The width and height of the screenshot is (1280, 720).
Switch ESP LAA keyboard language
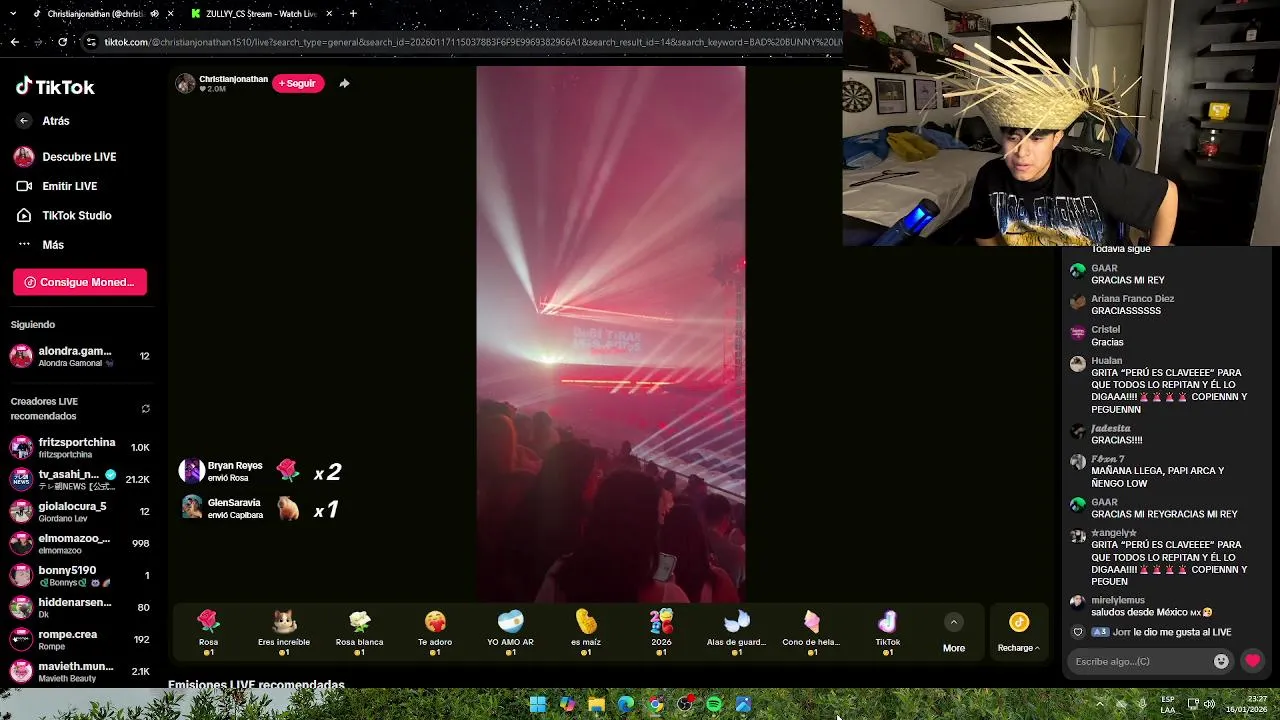(1168, 704)
